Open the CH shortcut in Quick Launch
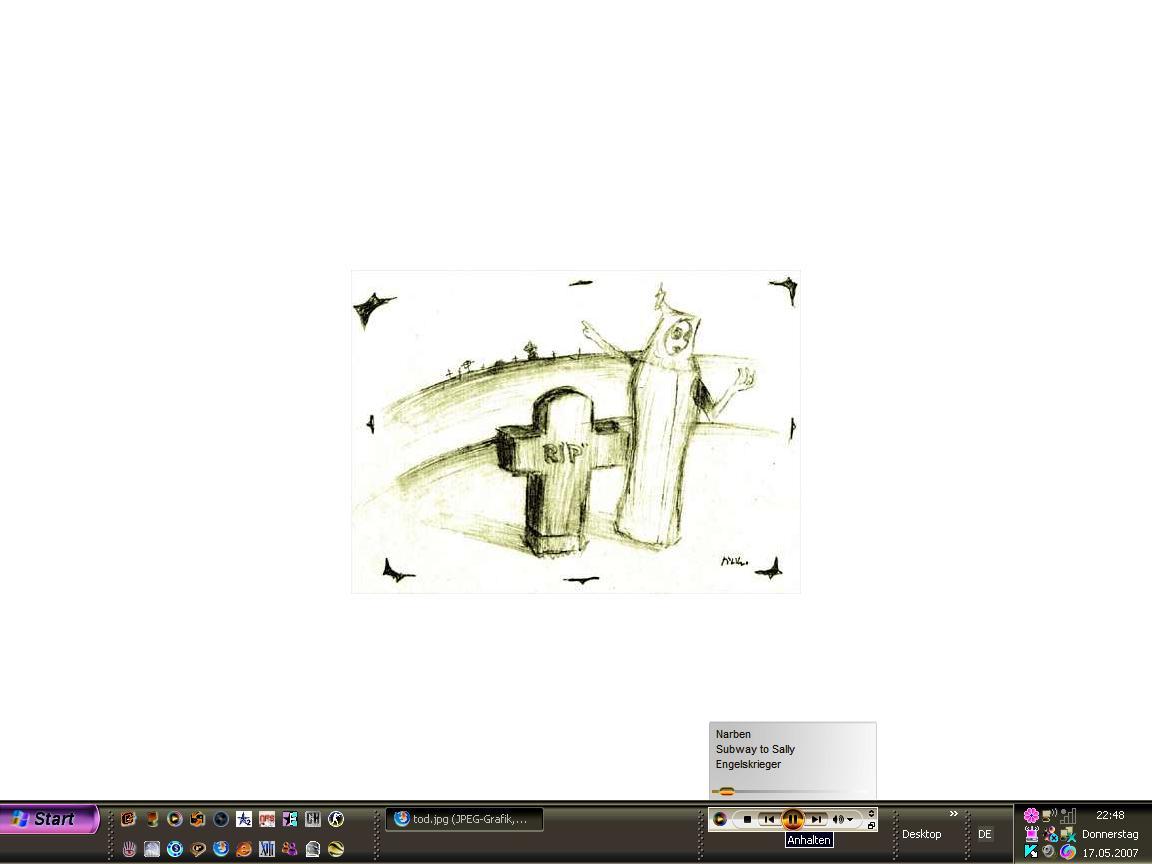 (313, 819)
